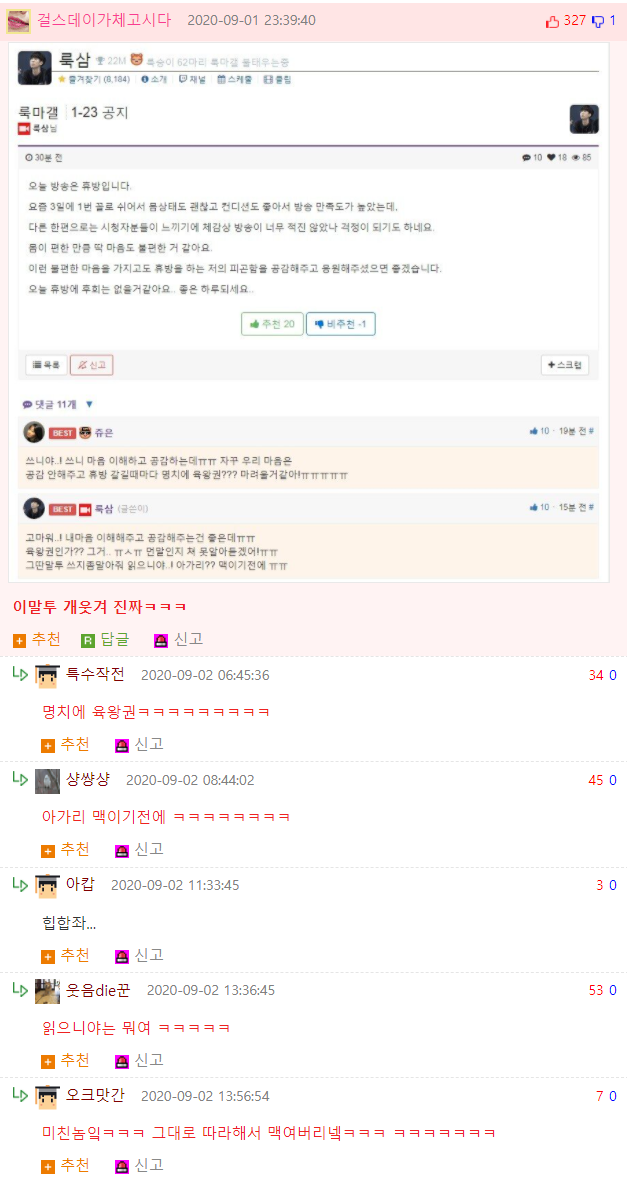Expand the 댓글 11개 dropdown arrow

(x=90, y=404)
